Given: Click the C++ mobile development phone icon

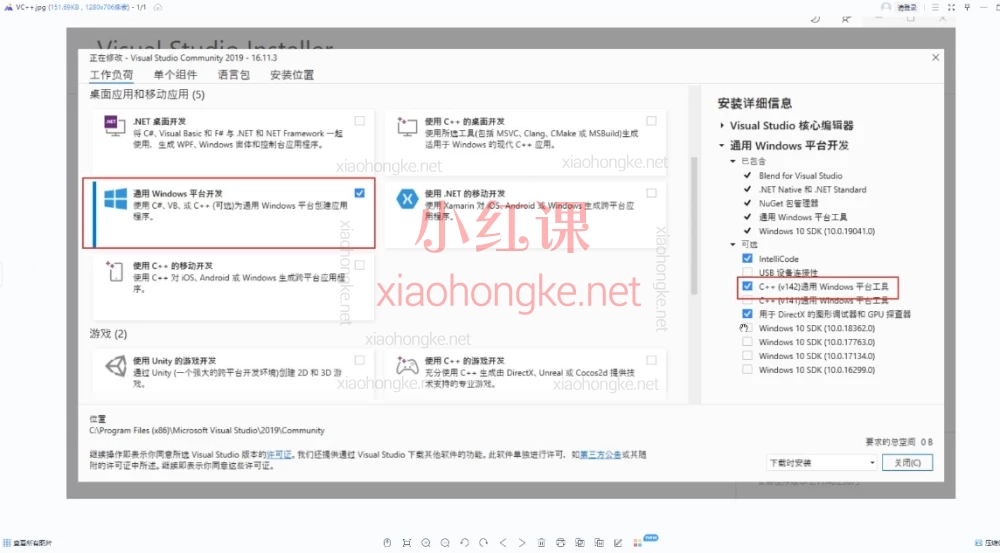Looking at the screenshot, I should [x=115, y=271].
